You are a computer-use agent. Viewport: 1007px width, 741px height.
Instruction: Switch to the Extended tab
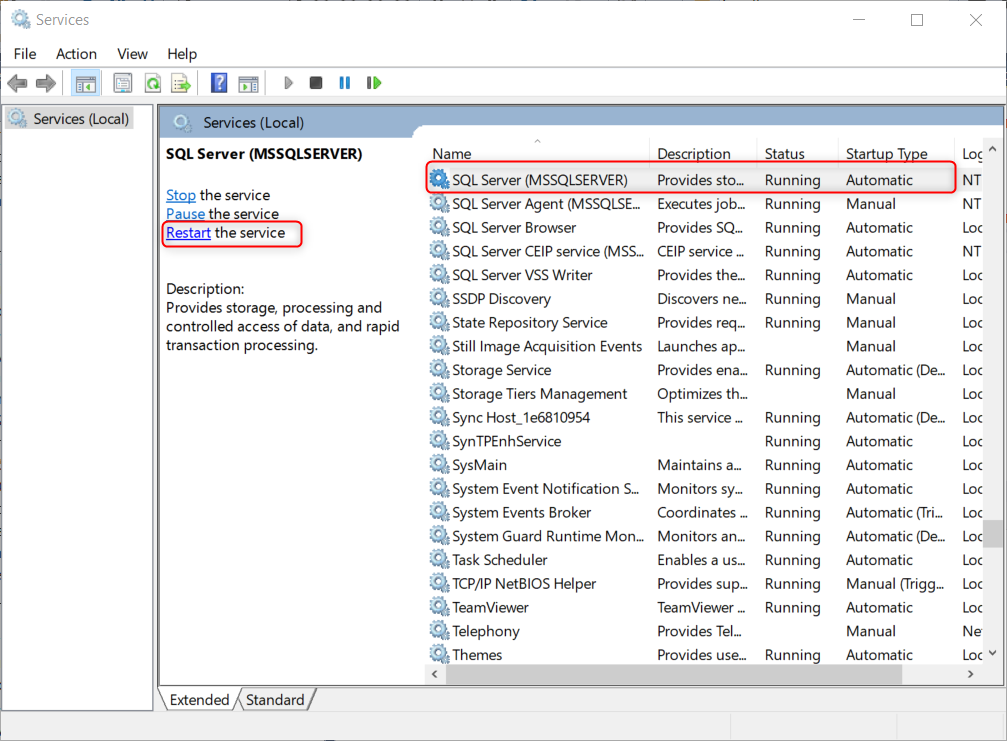tap(199, 700)
